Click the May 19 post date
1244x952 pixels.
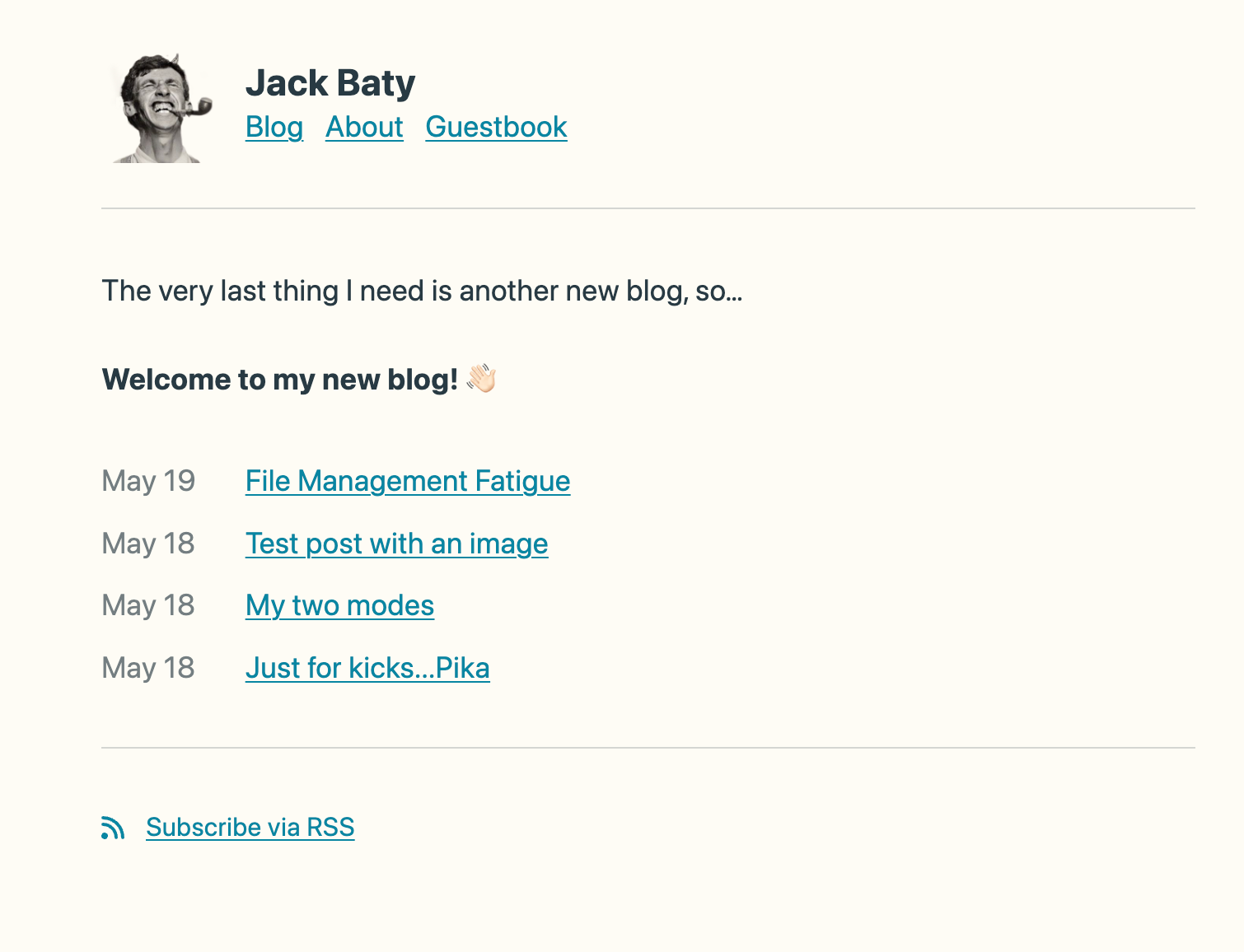[148, 481]
